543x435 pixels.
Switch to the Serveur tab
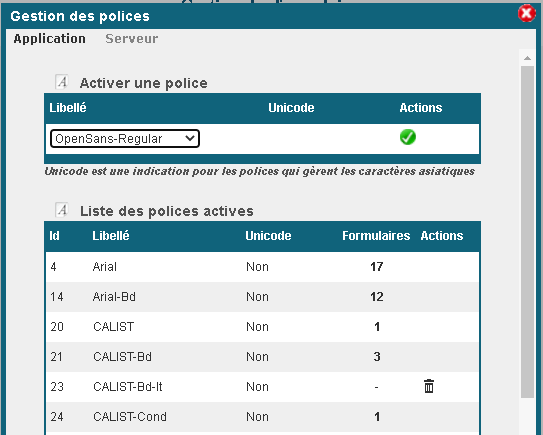(x=132, y=39)
